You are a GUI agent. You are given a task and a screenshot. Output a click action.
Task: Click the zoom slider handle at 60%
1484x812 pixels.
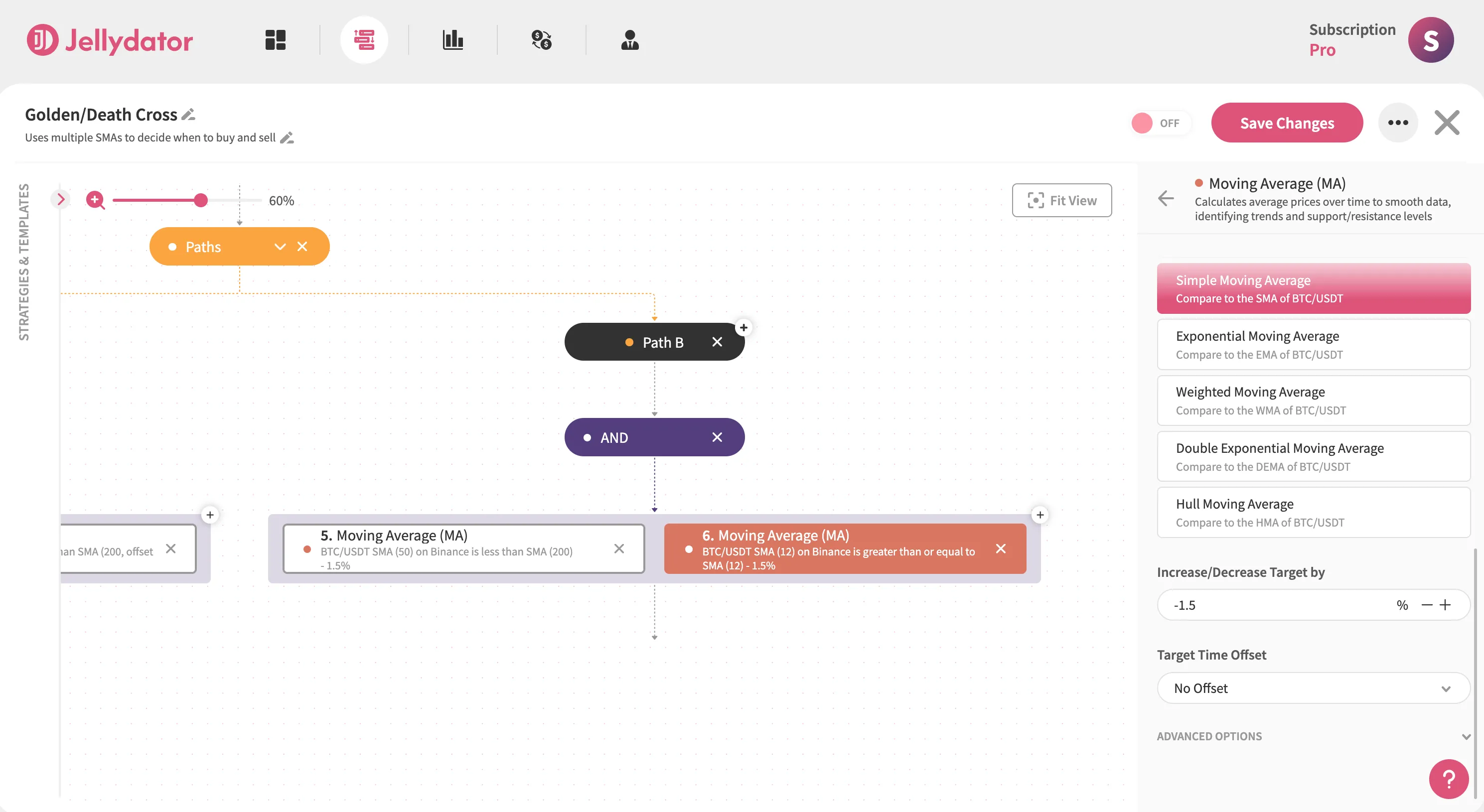click(x=200, y=200)
